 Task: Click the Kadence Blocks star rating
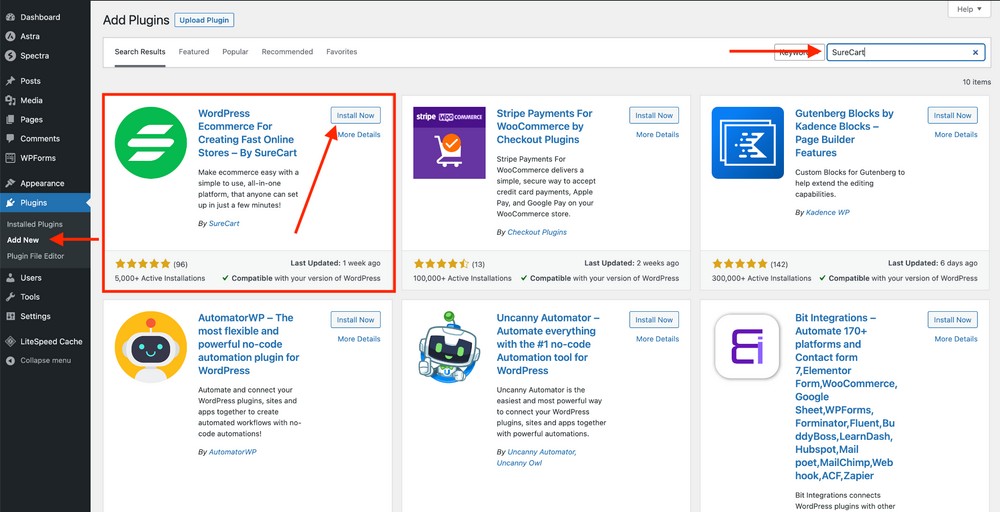740,263
